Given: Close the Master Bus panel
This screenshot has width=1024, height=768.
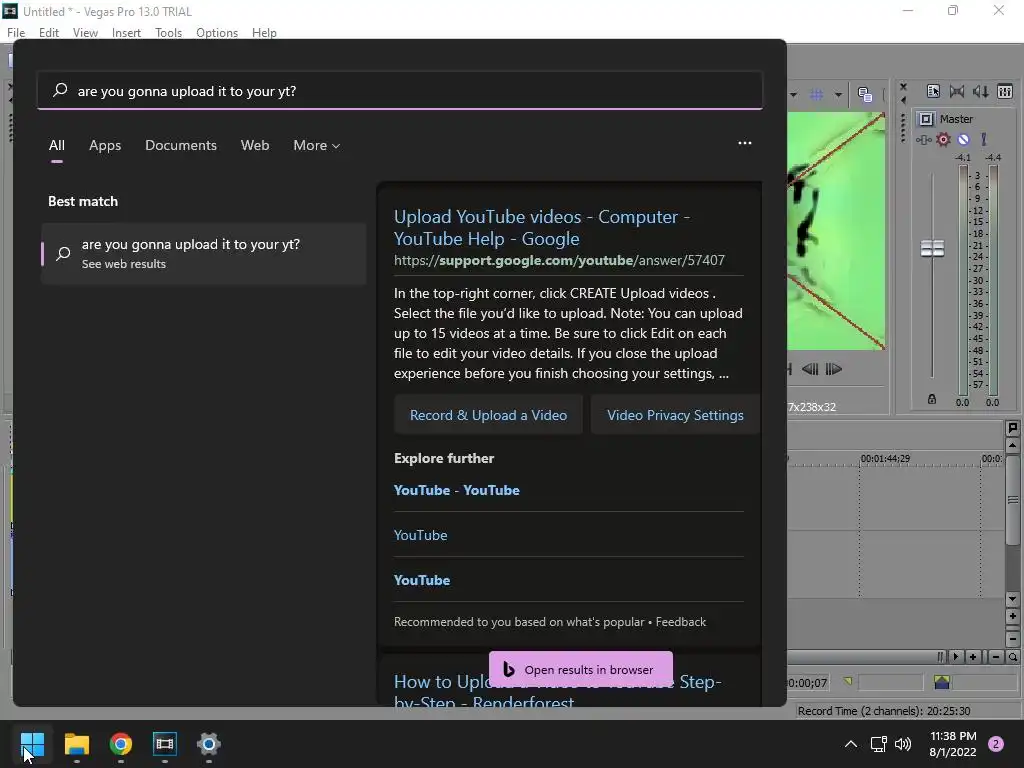Looking at the screenshot, I should tap(903, 86).
